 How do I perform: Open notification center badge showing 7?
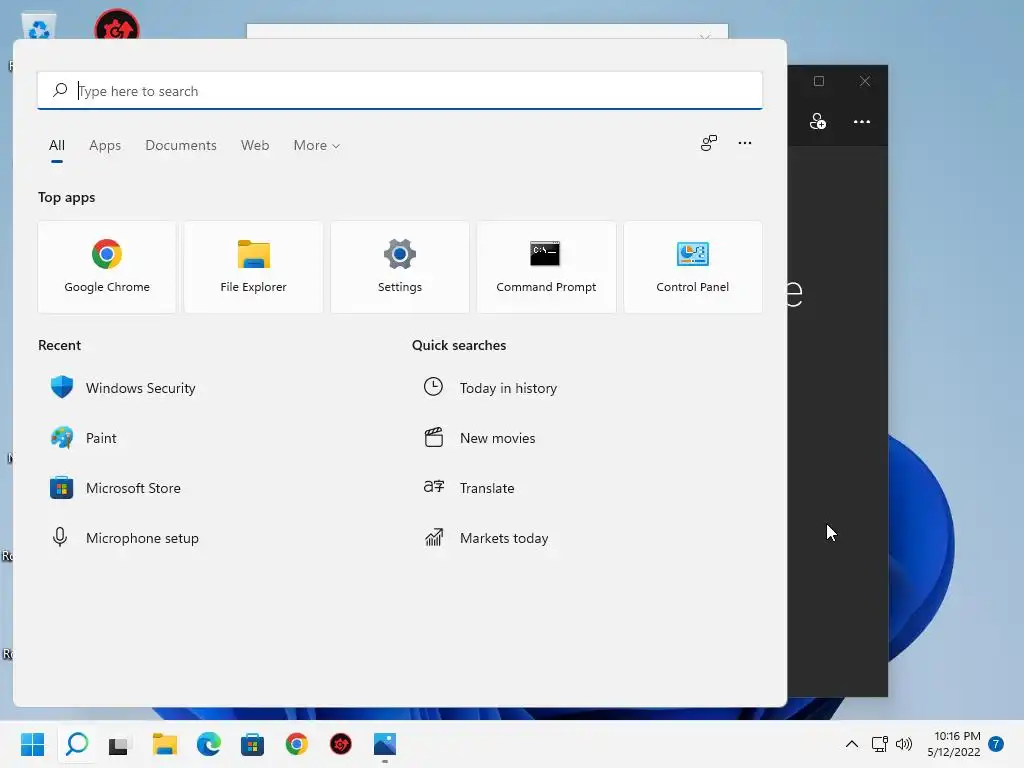point(996,744)
